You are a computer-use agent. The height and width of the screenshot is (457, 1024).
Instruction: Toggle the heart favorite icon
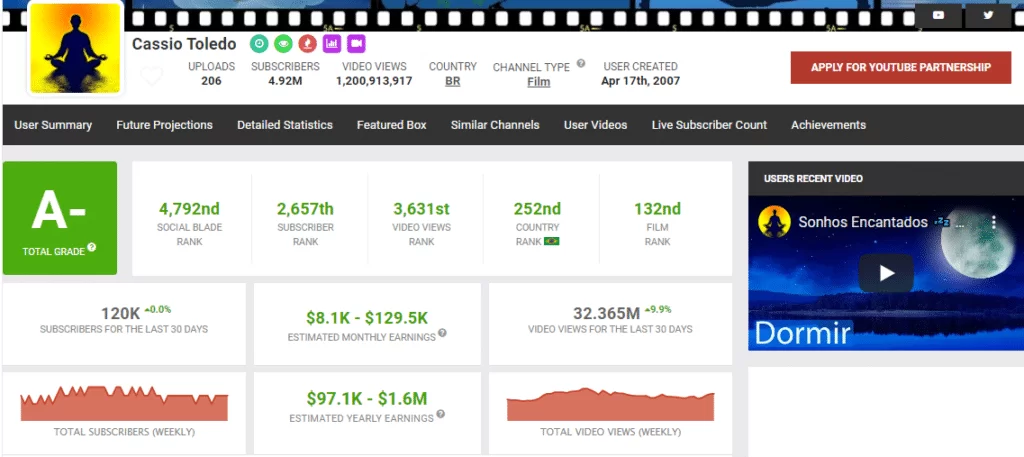(151, 76)
